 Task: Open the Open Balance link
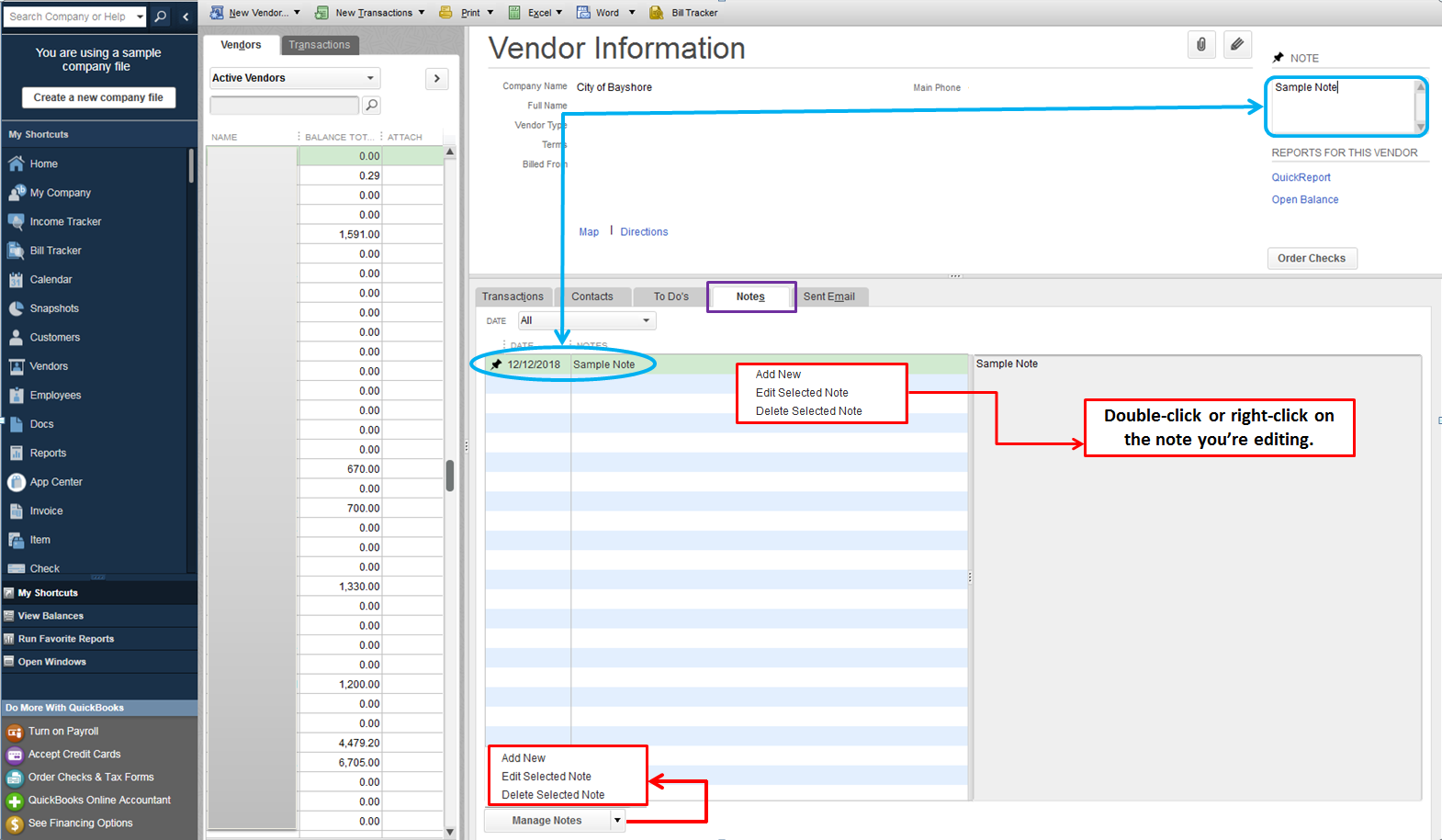(x=1304, y=199)
